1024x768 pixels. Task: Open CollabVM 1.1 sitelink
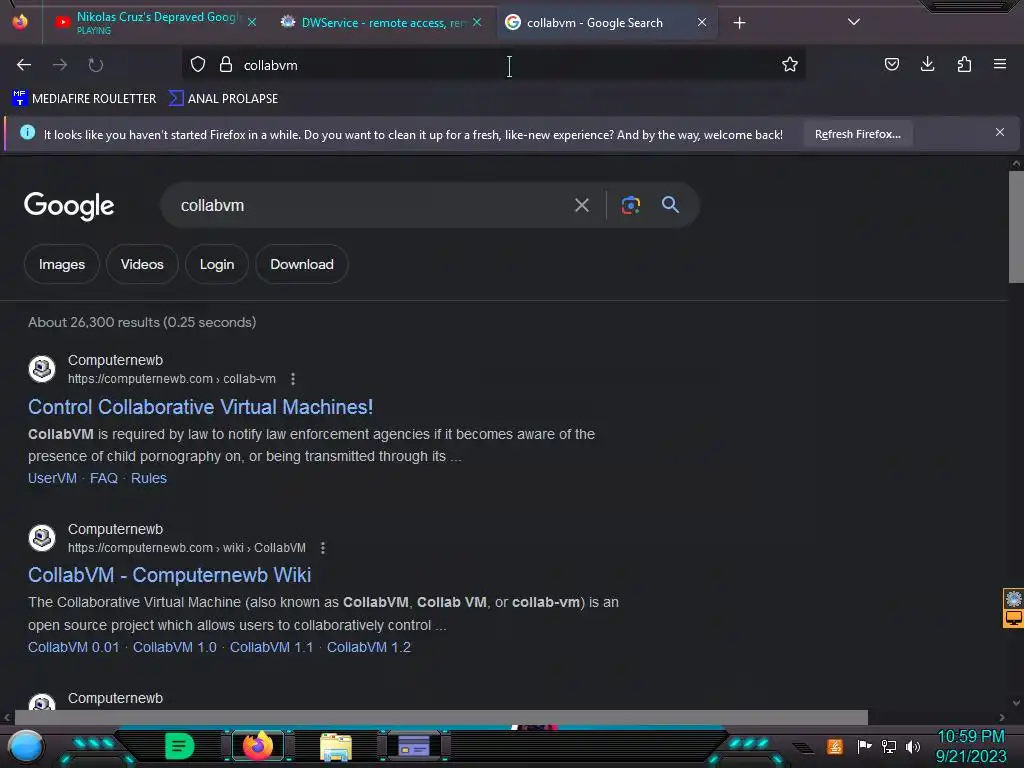pyautogui.click(x=271, y=647)
